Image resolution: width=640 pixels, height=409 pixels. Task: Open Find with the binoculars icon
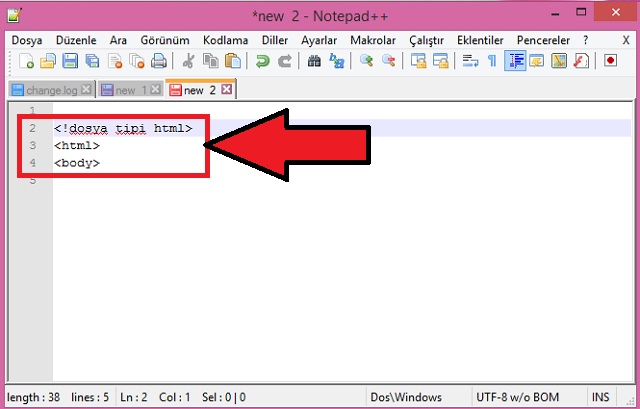point(314,61)
